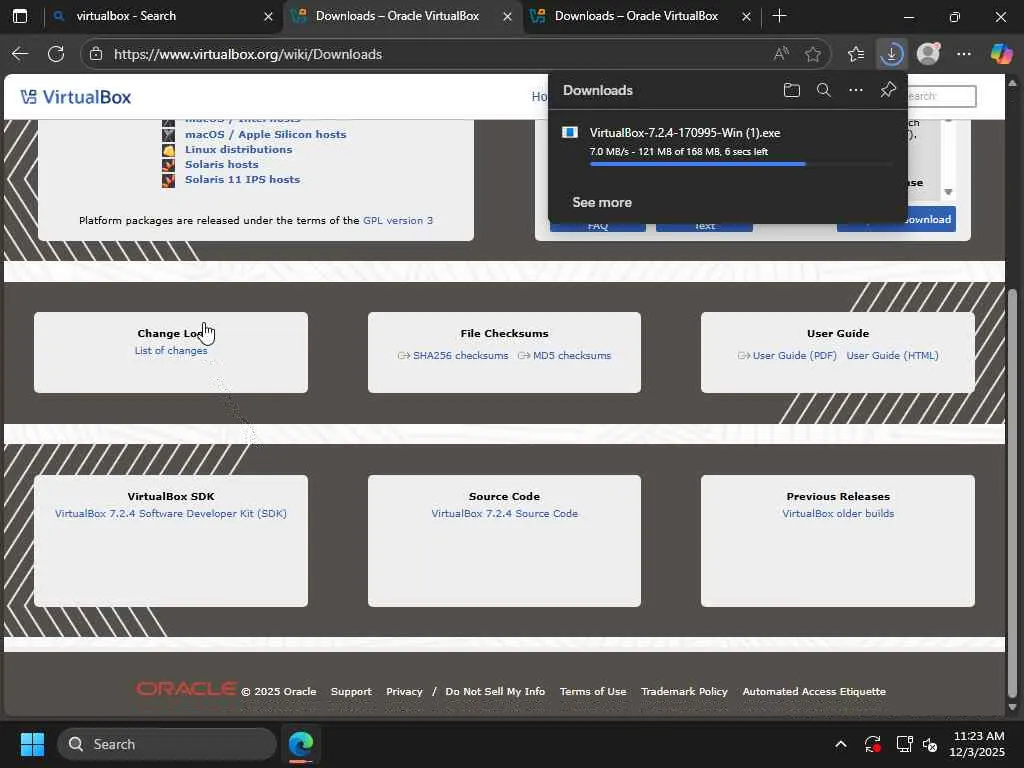Open Linux distributions link
1024x768 pixels.
tap(238, 150)
